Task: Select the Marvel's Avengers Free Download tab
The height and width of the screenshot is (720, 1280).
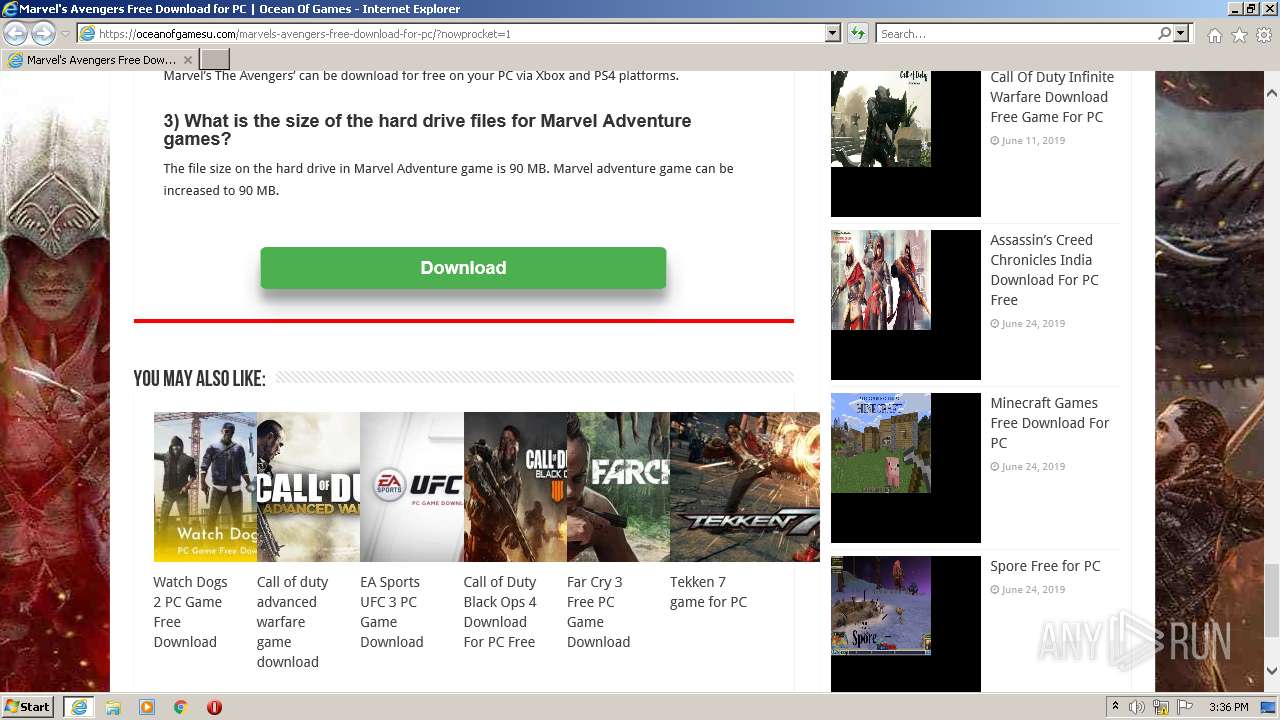Action: [x=100, y=60]
